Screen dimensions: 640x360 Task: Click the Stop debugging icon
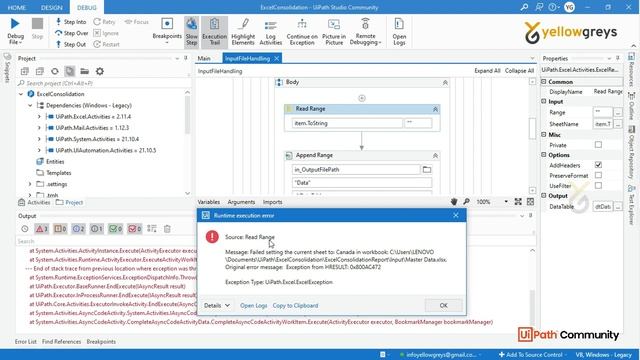[x=37, y=24]
